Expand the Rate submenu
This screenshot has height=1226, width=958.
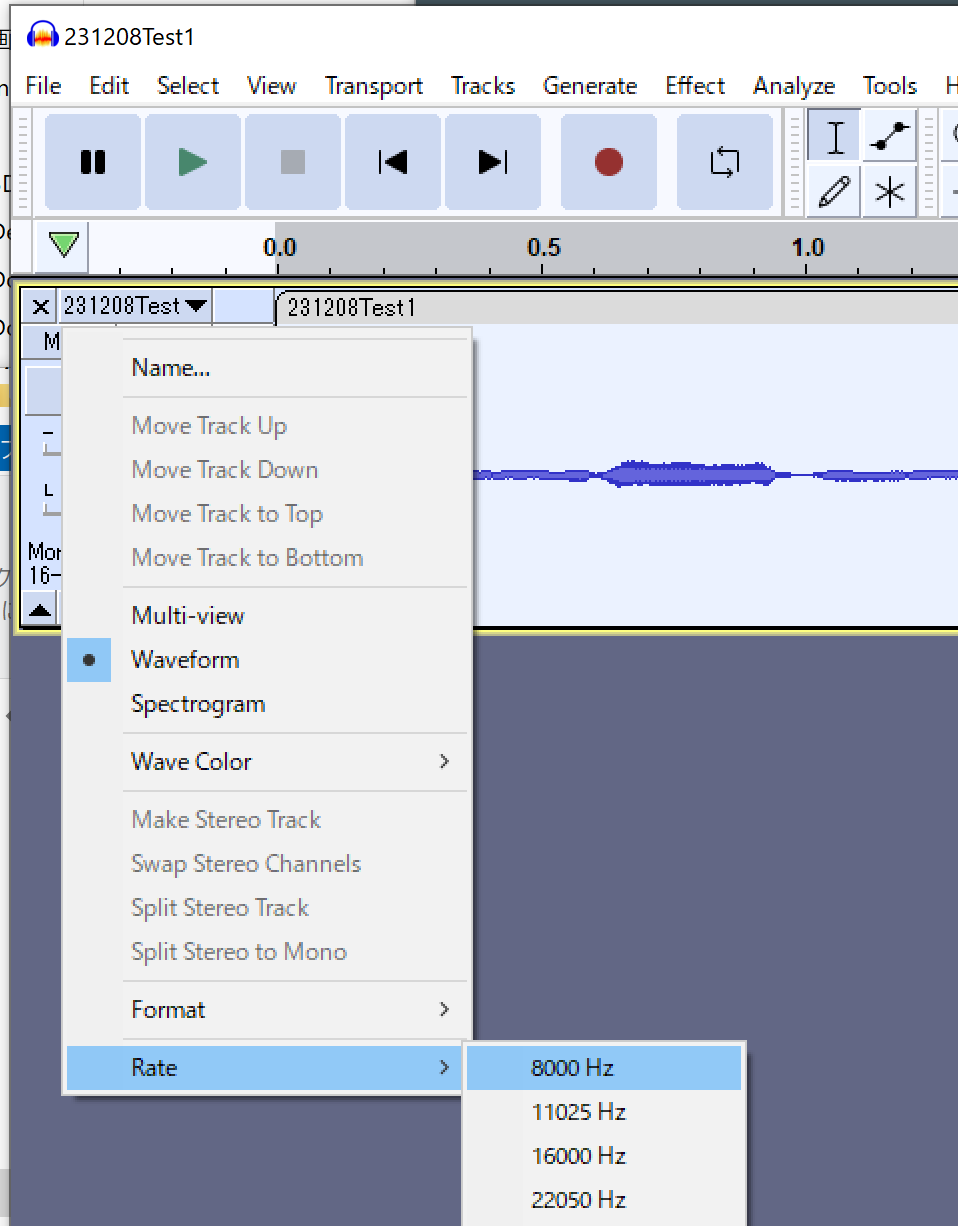[267, 1068]
